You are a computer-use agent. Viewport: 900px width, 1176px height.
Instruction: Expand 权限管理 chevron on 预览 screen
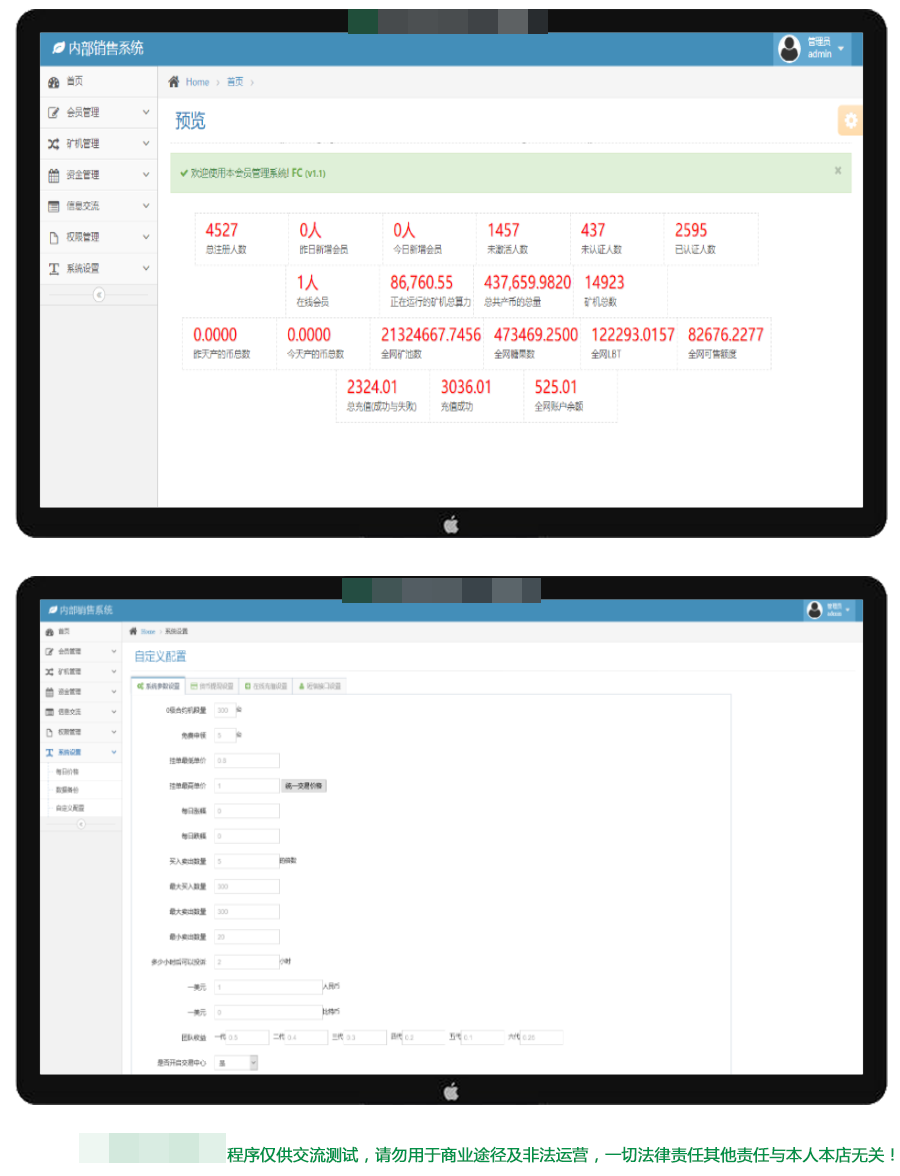point(146,237)
